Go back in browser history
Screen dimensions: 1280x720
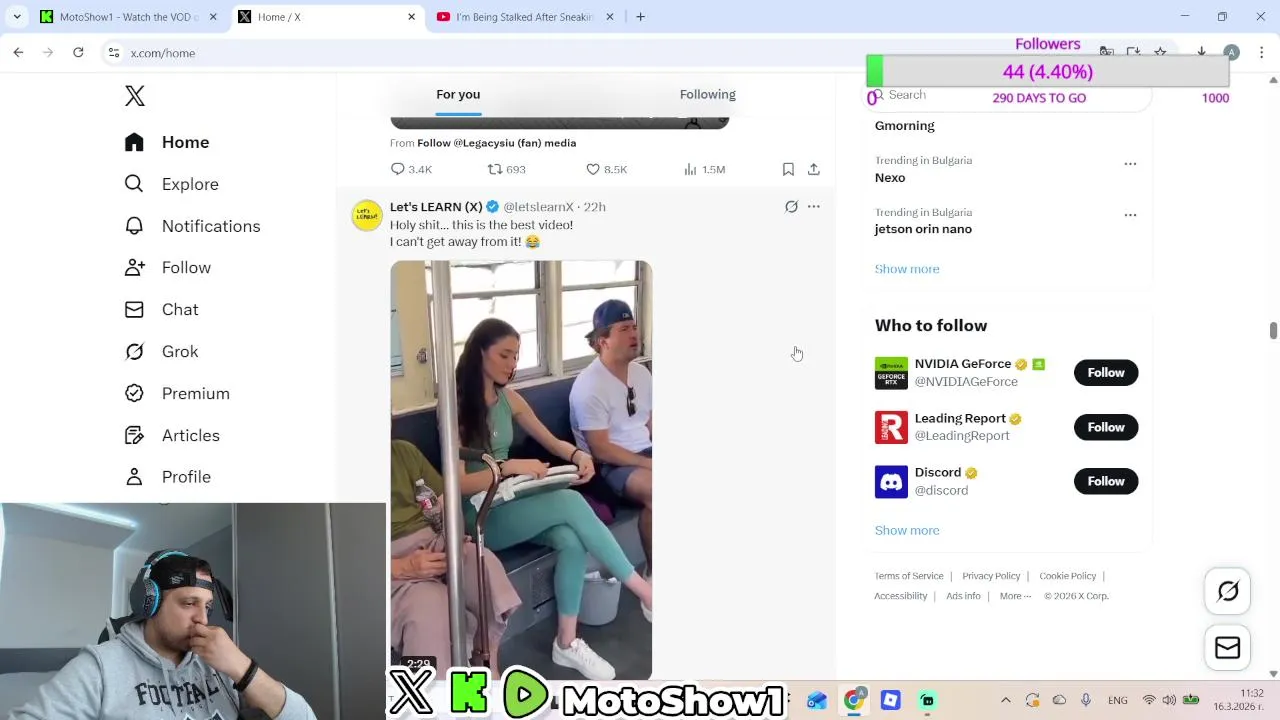(18, 53)
